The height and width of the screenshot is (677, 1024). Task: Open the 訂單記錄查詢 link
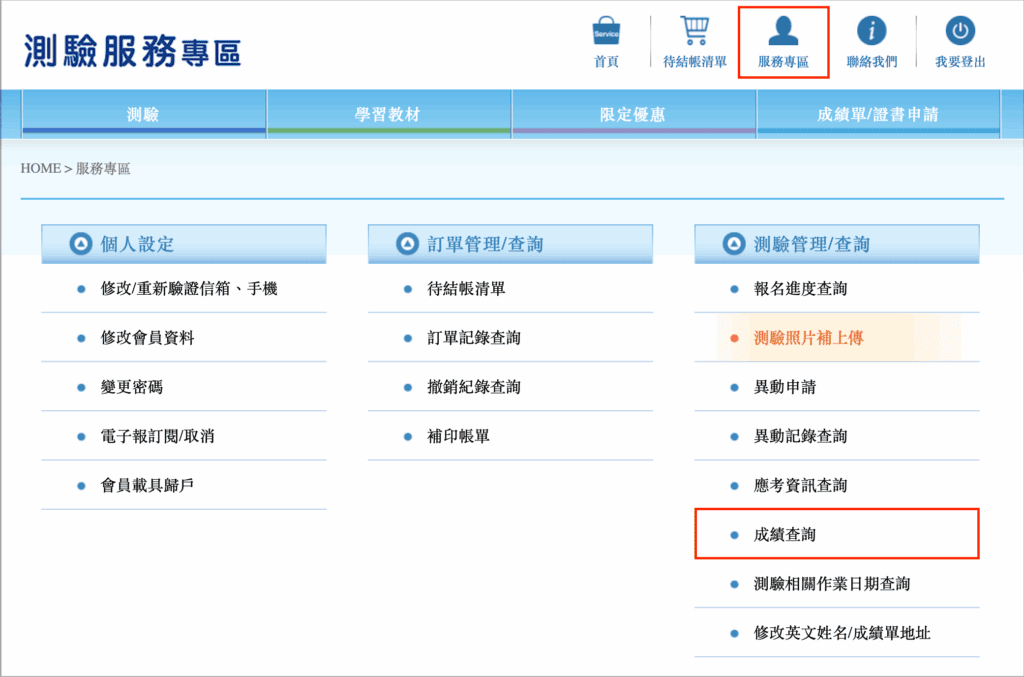pyautogui.click(x=474, y=338)
